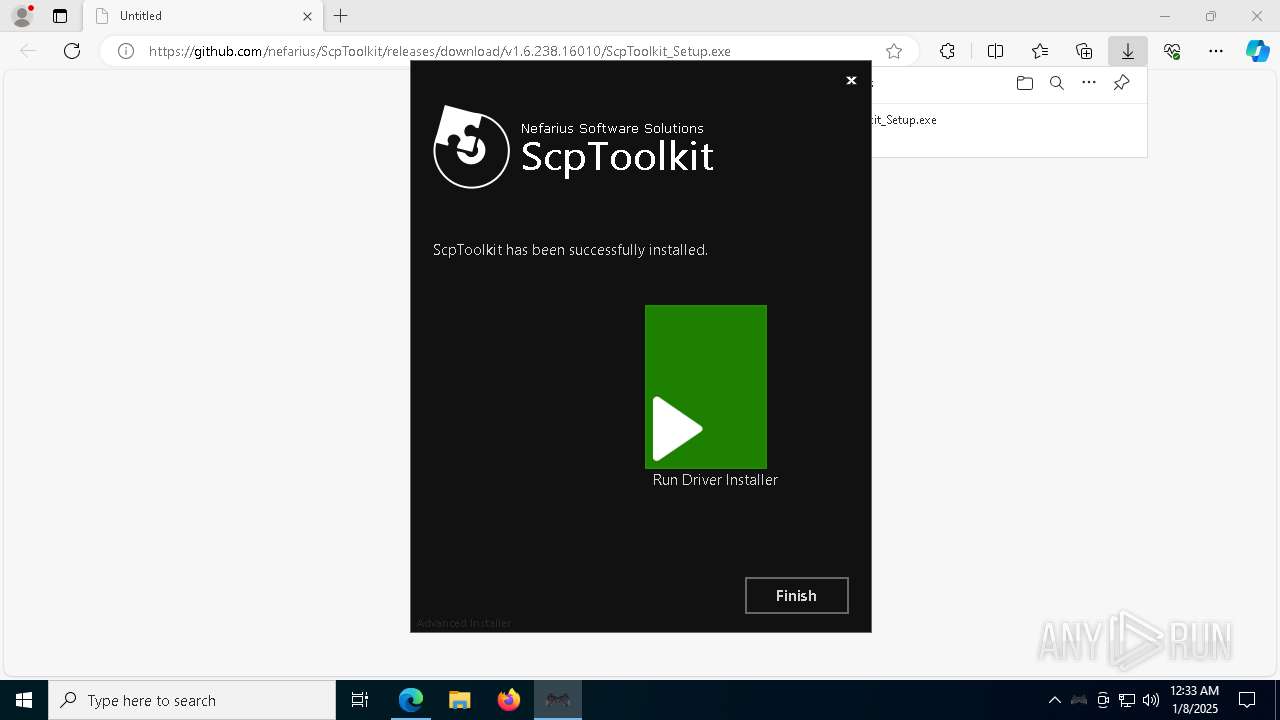Toggle the Downloads flyout button

(1128, 51)
